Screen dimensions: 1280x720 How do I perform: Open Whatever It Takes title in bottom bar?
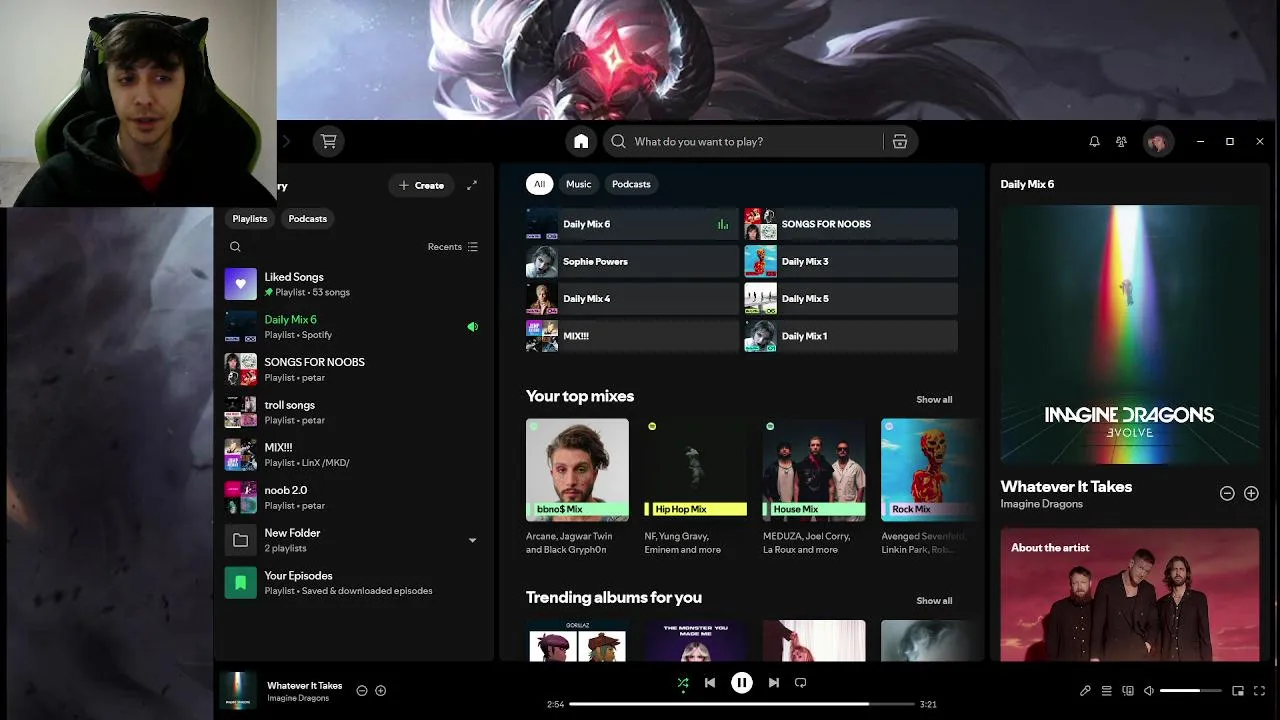(305, 686)
